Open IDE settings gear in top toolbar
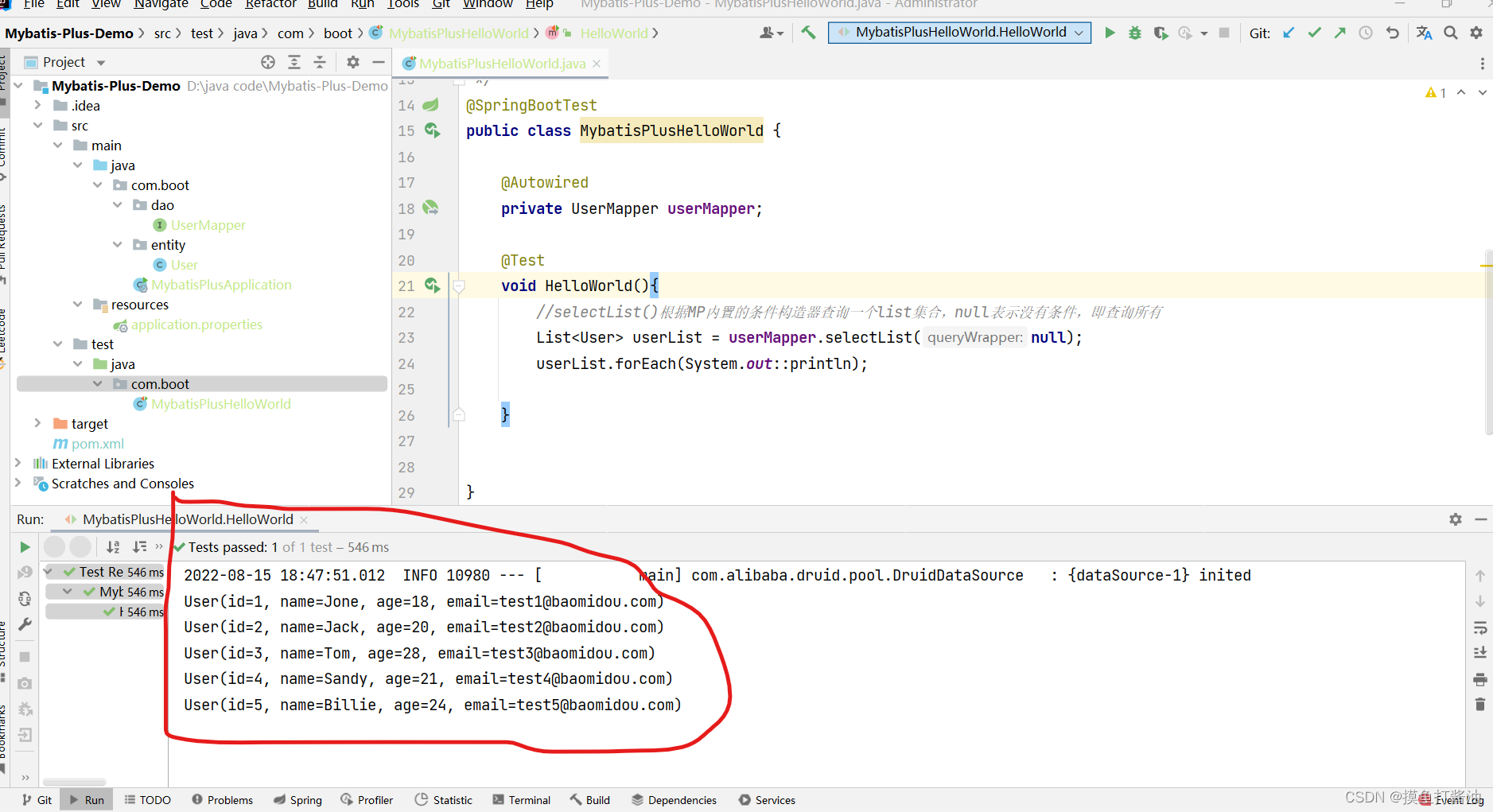Viewport: 1493px width, 812px height. click(1476, 33)
